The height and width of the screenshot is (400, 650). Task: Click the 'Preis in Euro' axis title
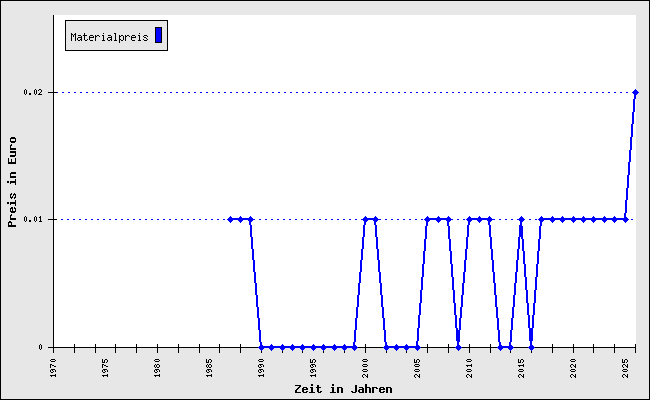[x=13, y=182]
